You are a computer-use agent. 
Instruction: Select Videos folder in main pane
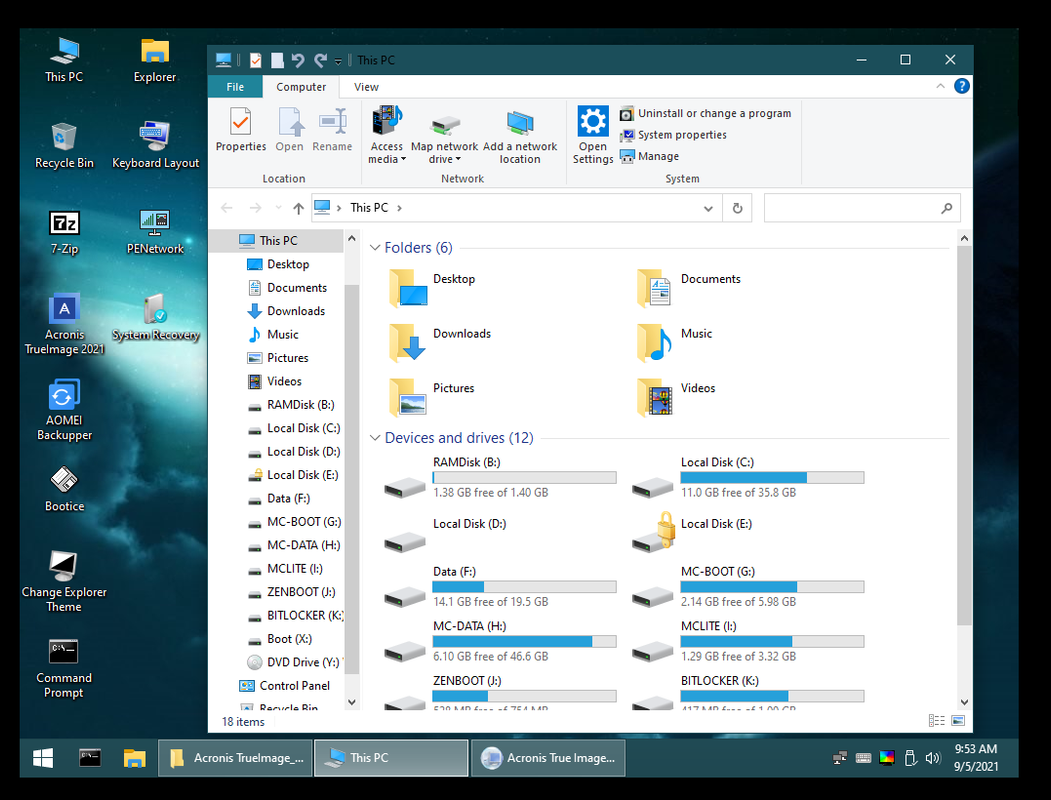[x=676, y=396]
